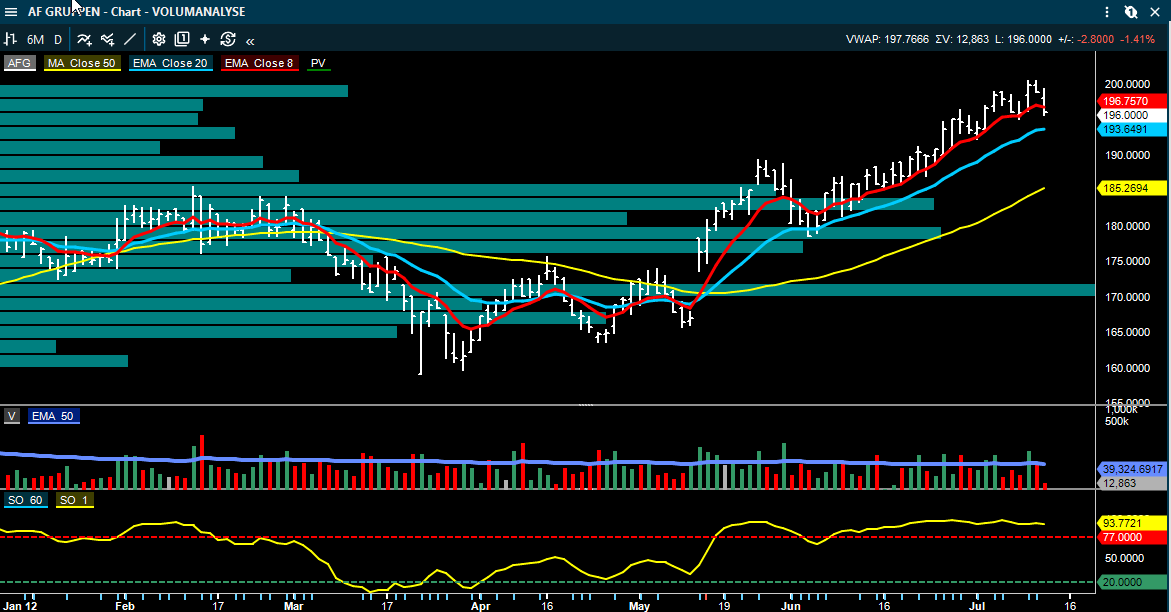Viewport: 1171px width, 612px height.
Task: Click the -1.41% change percentage
Action: 1138,40
